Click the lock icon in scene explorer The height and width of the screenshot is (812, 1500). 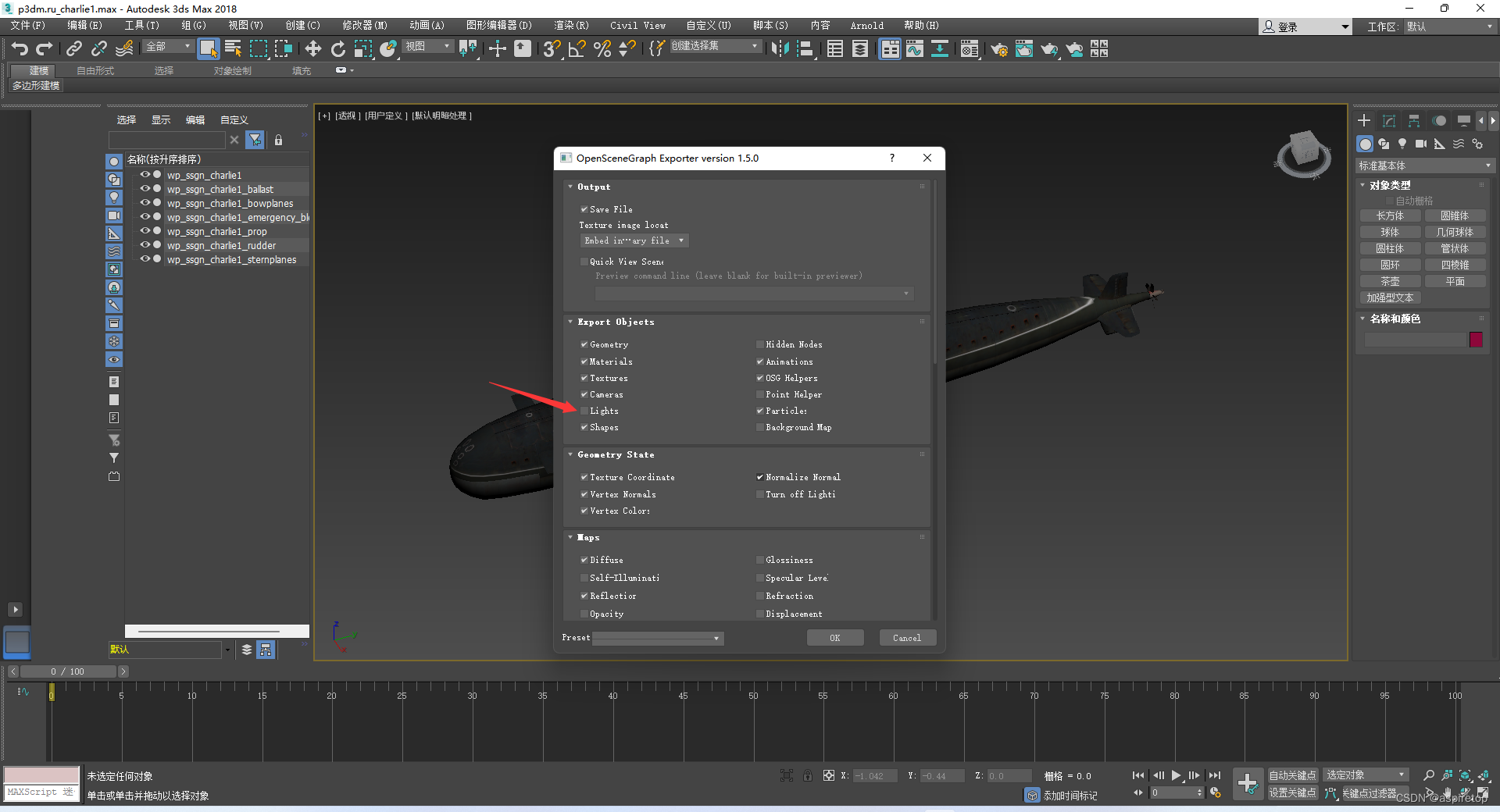278,140
